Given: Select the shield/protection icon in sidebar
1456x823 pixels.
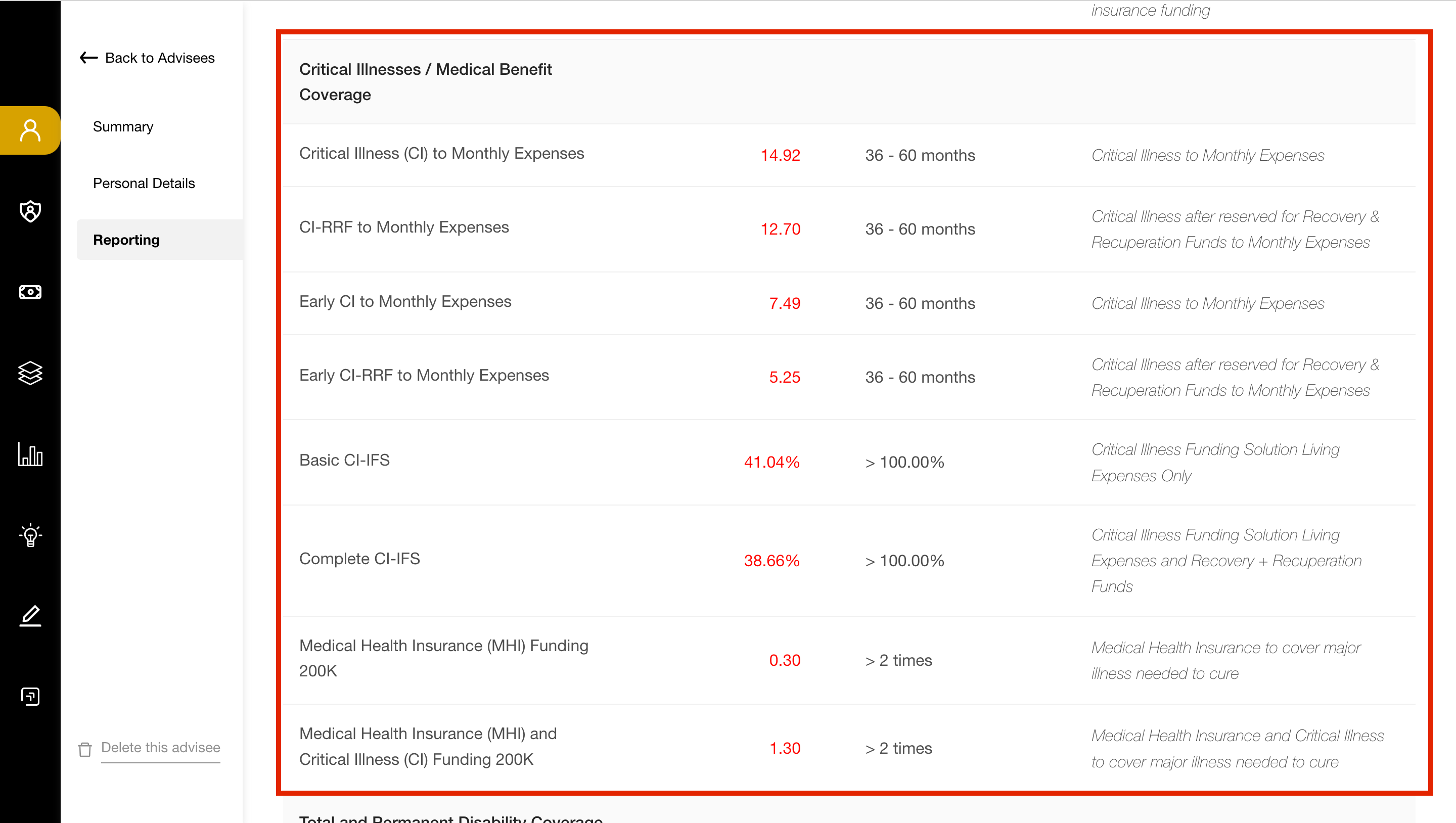Looking at the screenshot, I should [x=30, y=211].
